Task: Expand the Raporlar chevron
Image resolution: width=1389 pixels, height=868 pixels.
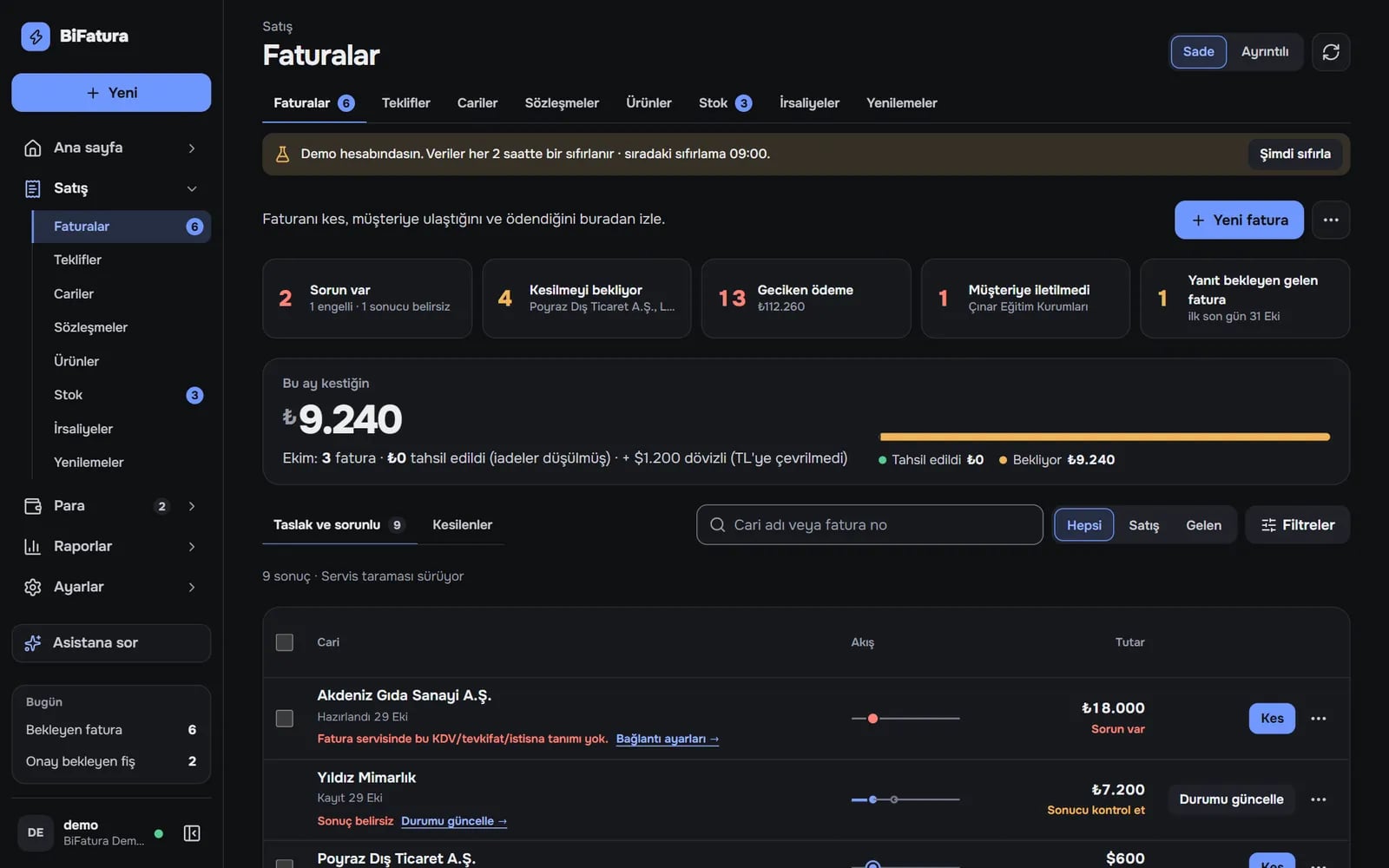Action: 192,547
